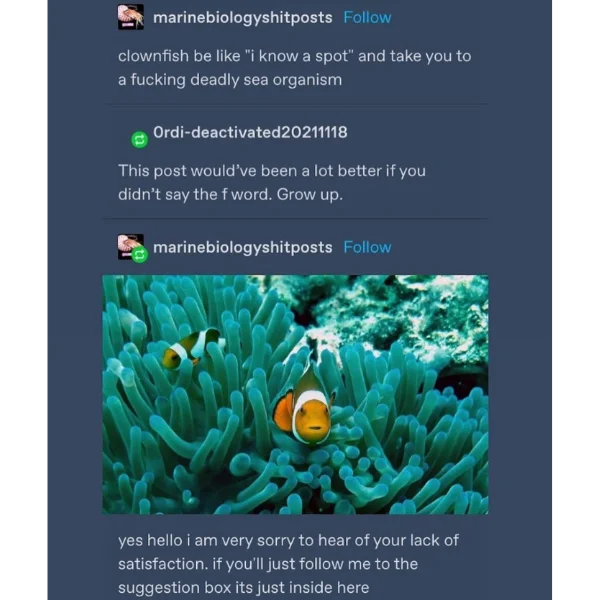Click the large orange clownfish in the photo
The width and height of the screenshot is (600, 600).
(307, 408)
